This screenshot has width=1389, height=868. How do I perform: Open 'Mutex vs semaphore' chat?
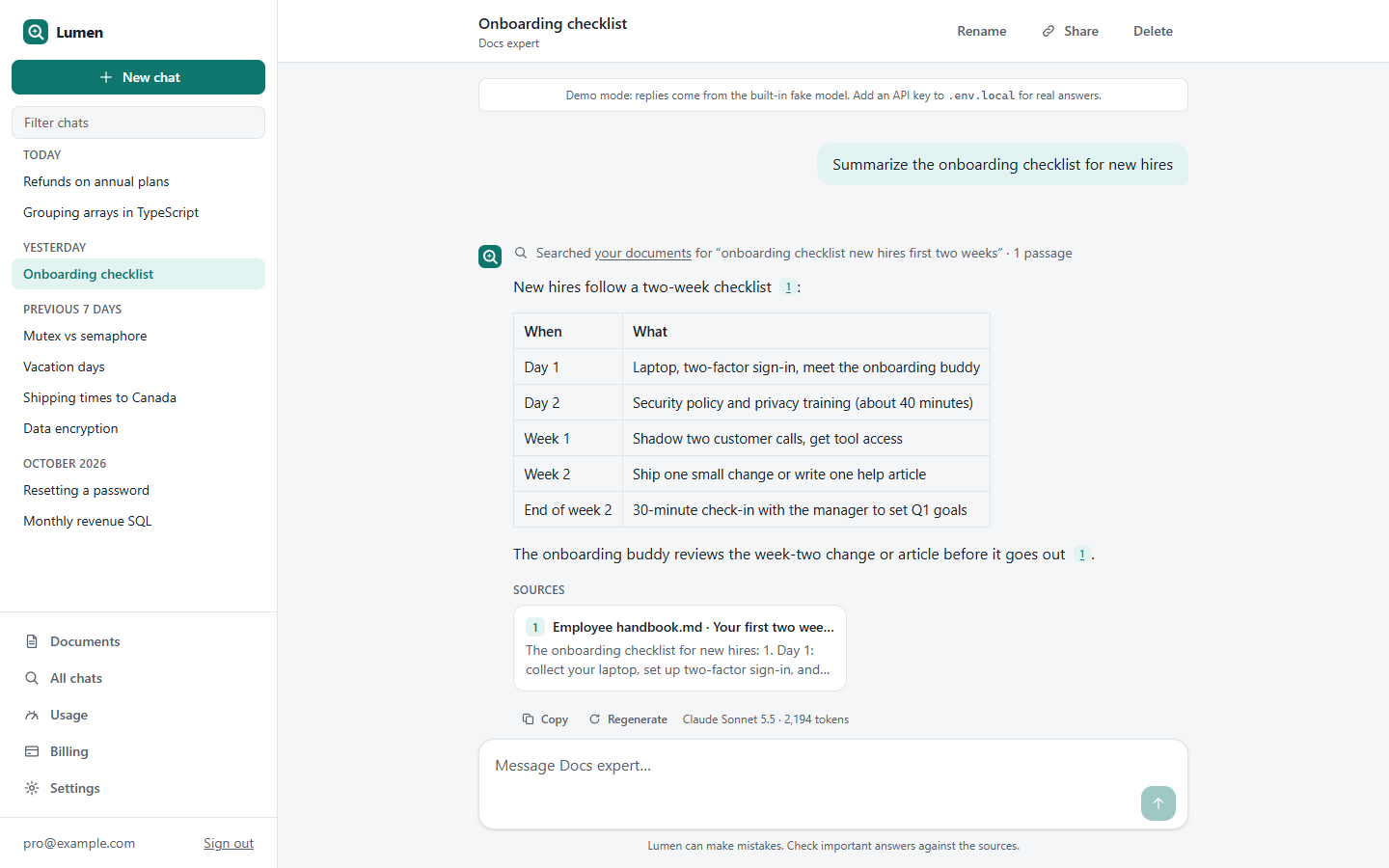[138, 336]
